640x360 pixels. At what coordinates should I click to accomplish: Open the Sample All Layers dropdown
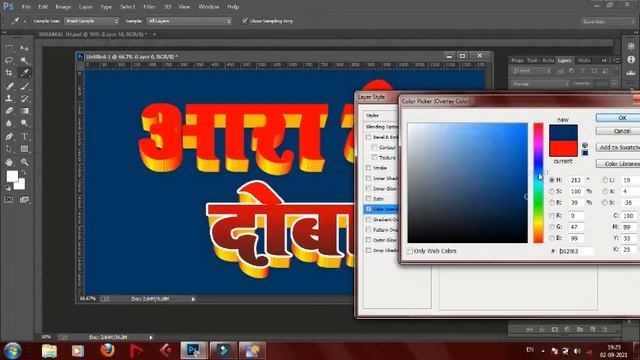pos(189,21)
